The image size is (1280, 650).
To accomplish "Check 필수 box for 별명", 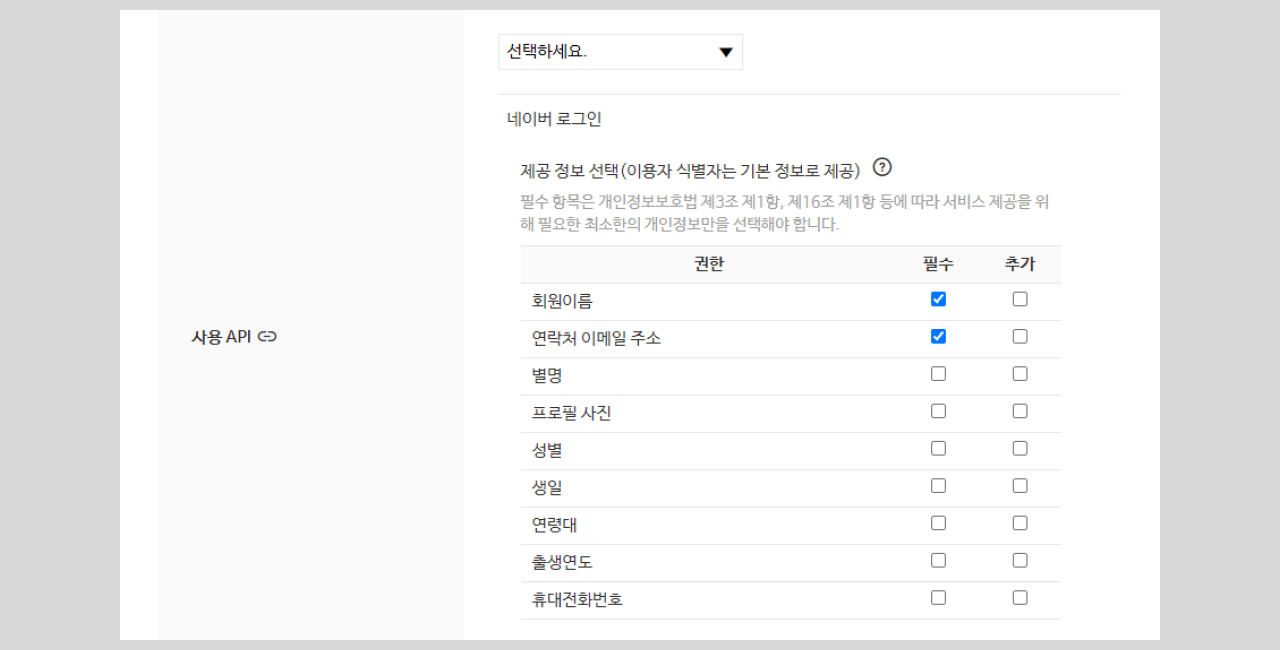I will 938,374.
